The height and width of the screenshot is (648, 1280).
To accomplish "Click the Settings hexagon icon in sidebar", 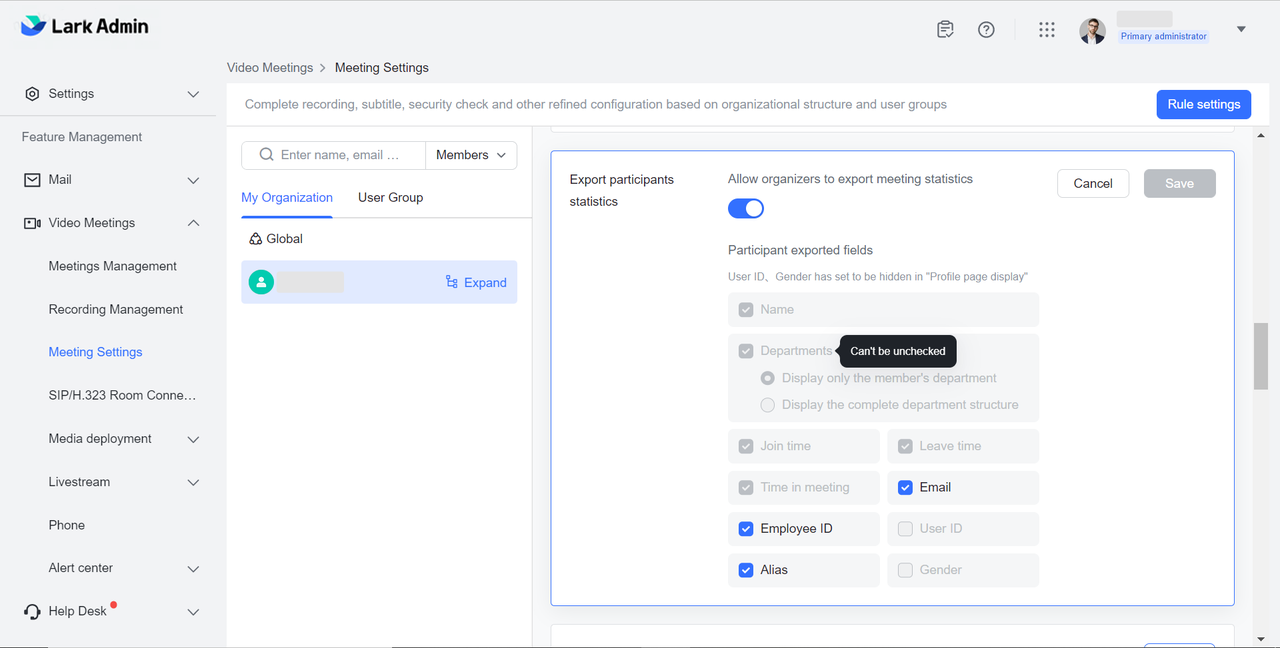I will (32, 94).
